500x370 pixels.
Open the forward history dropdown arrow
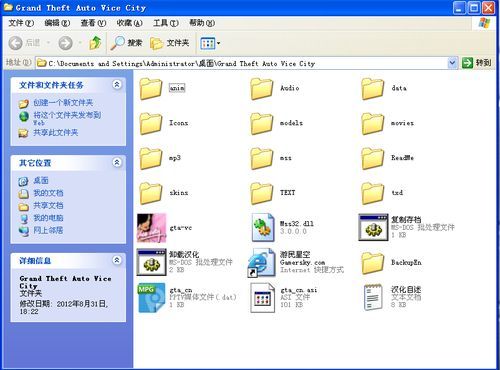pyautogui.click(x=80, y=43)
